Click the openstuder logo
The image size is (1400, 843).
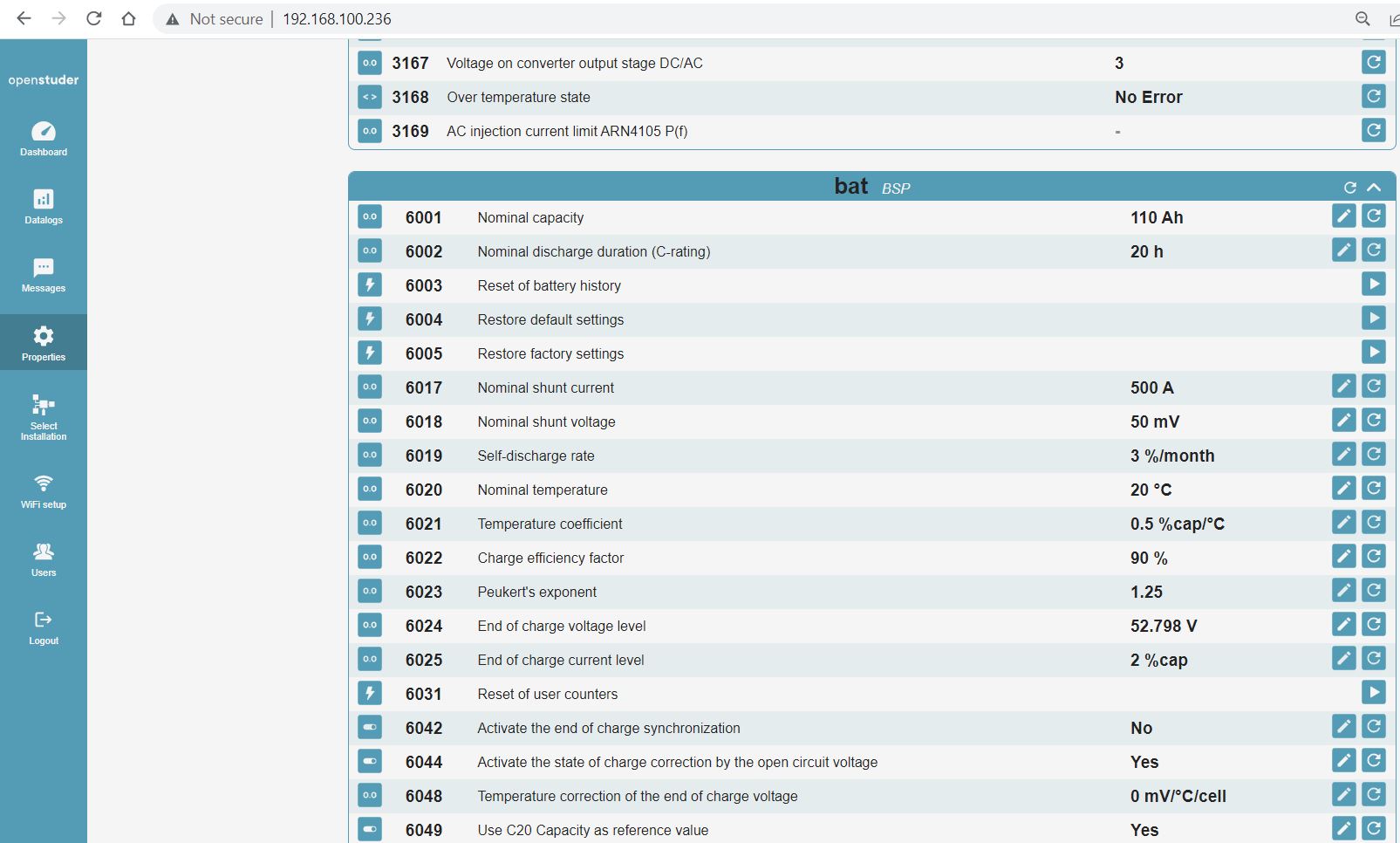pos(44,80)
